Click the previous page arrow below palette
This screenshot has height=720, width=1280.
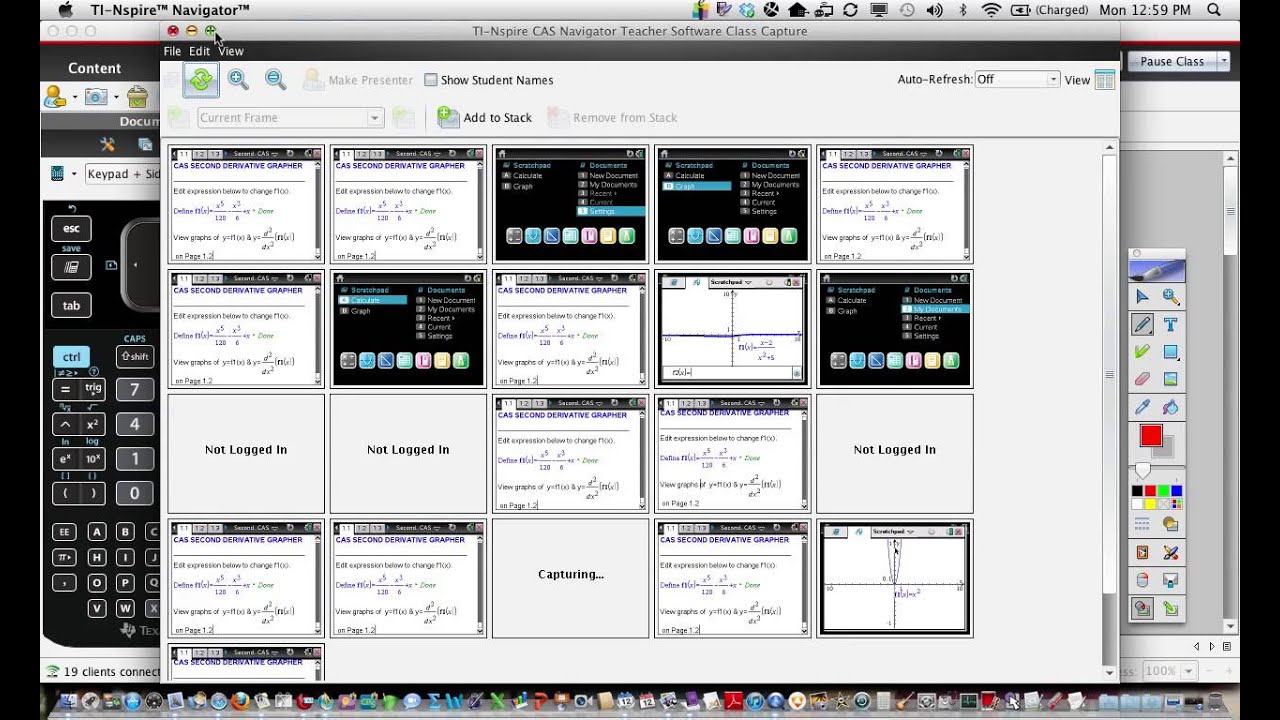click(x=1198, y=647)
